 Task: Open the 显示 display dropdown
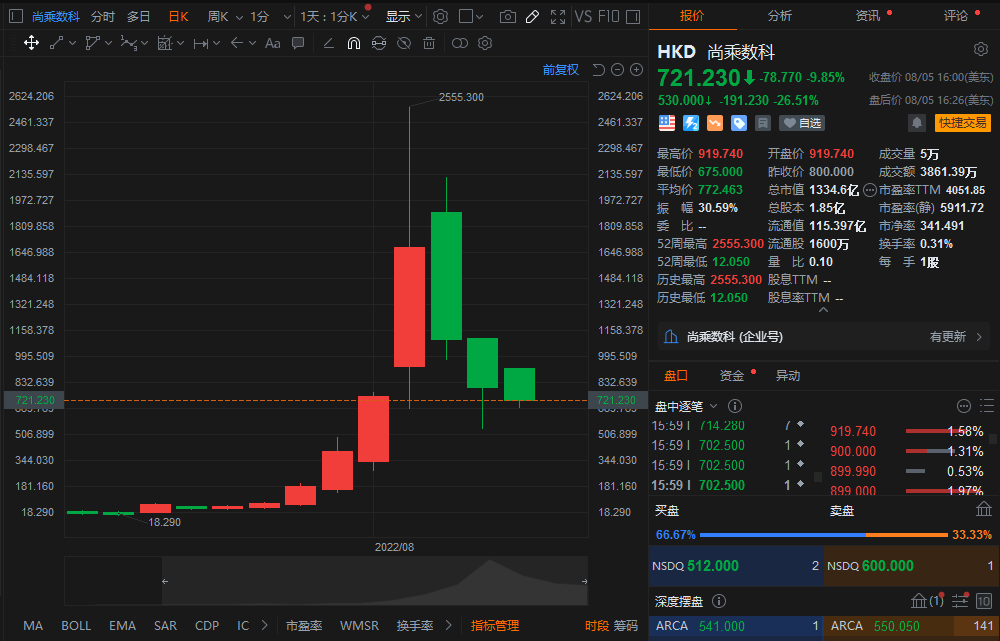[x=404, y=17]
